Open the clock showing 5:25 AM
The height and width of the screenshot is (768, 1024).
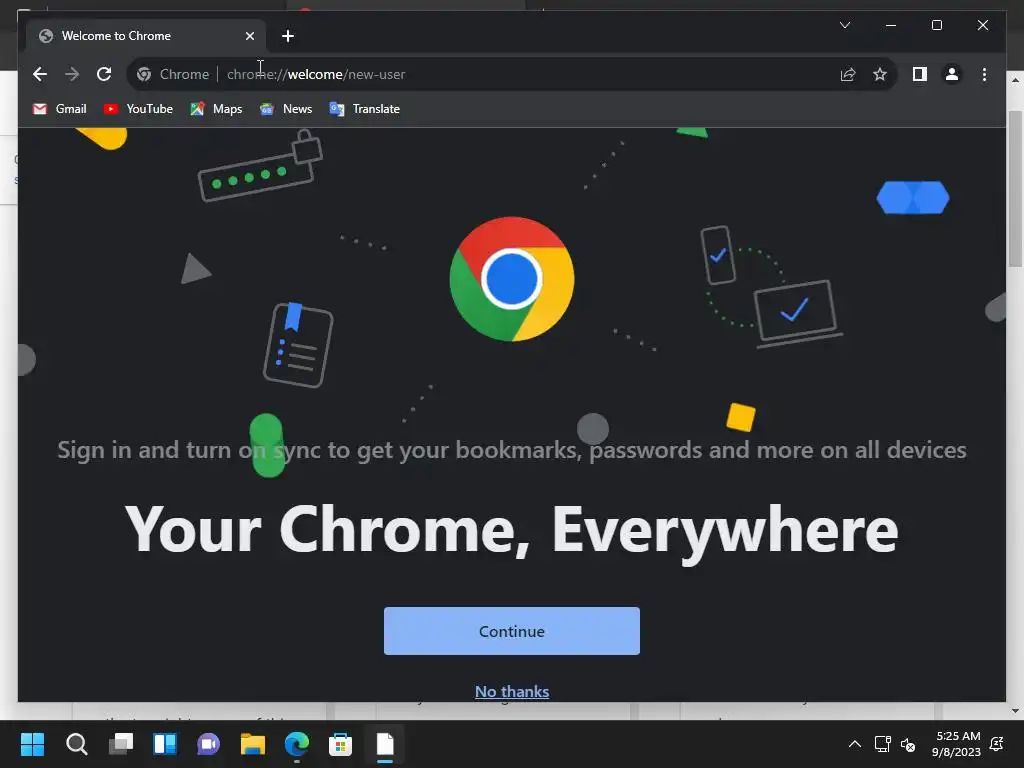tap(957, 744)
